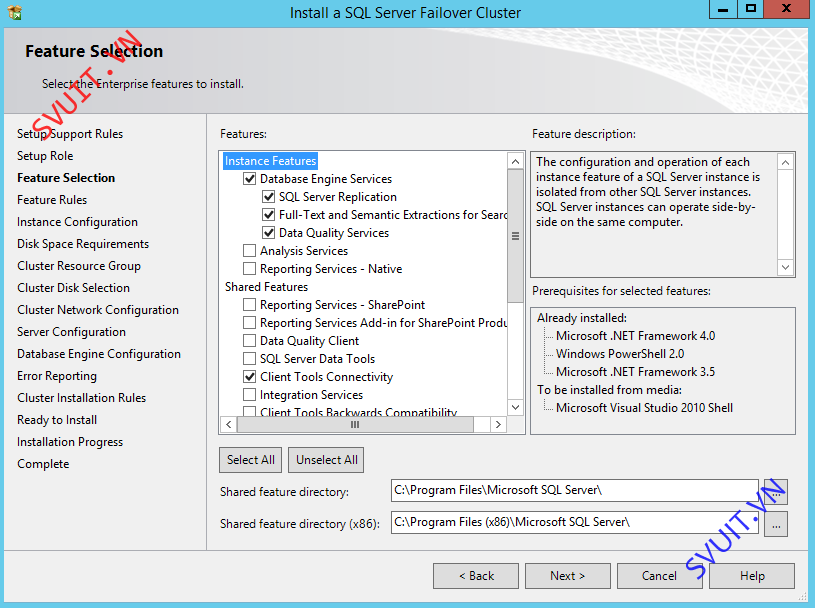Open Cluster Resource Group step
The height and width of the screenshot is (608, 815).
[x=79, y=266]
